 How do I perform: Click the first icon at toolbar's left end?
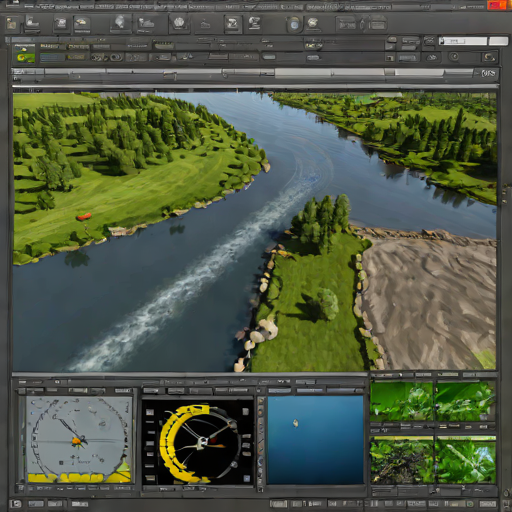[11, 24]
